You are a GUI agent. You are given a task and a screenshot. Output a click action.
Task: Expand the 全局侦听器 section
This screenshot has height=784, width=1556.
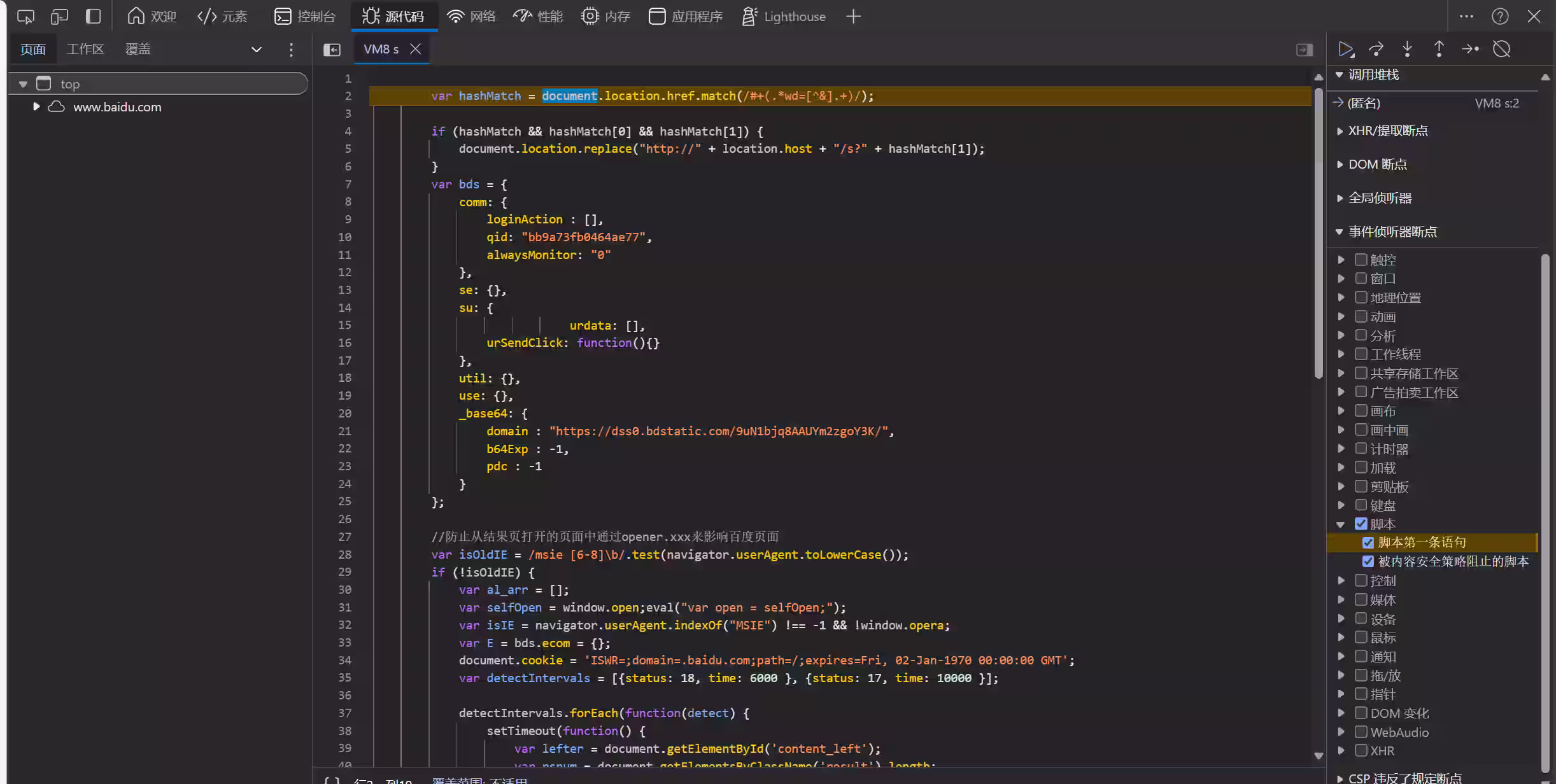[1340, 198]
